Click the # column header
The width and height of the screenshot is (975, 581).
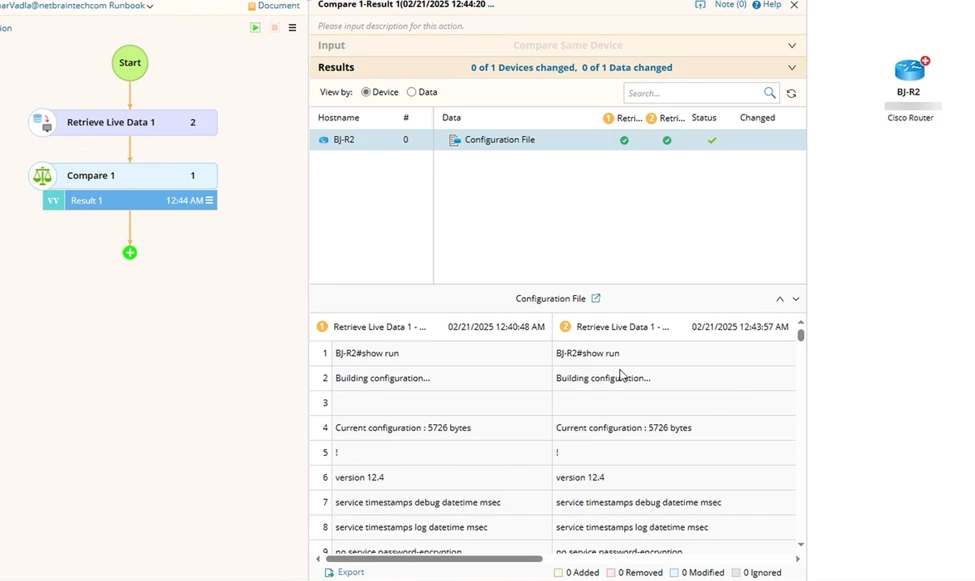406,118
